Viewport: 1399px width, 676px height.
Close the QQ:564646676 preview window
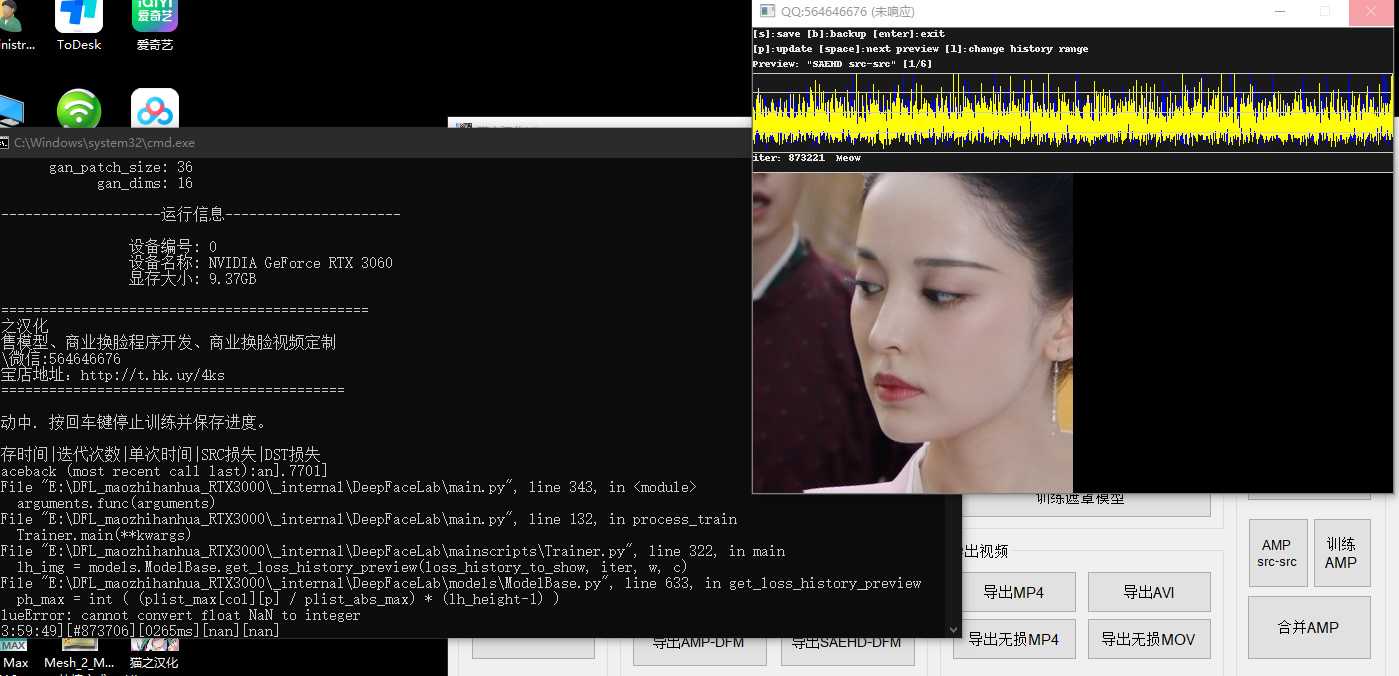point(1371,12)
